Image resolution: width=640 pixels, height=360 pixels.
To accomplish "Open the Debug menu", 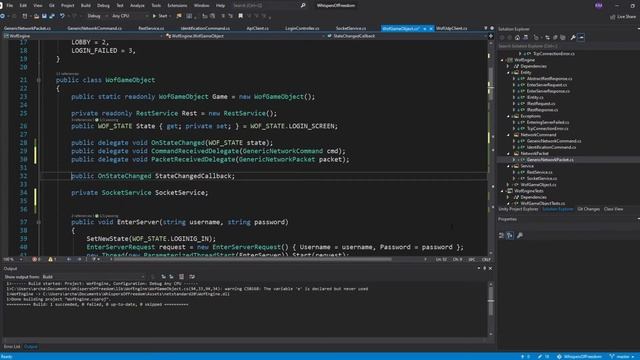I will 103,6.
